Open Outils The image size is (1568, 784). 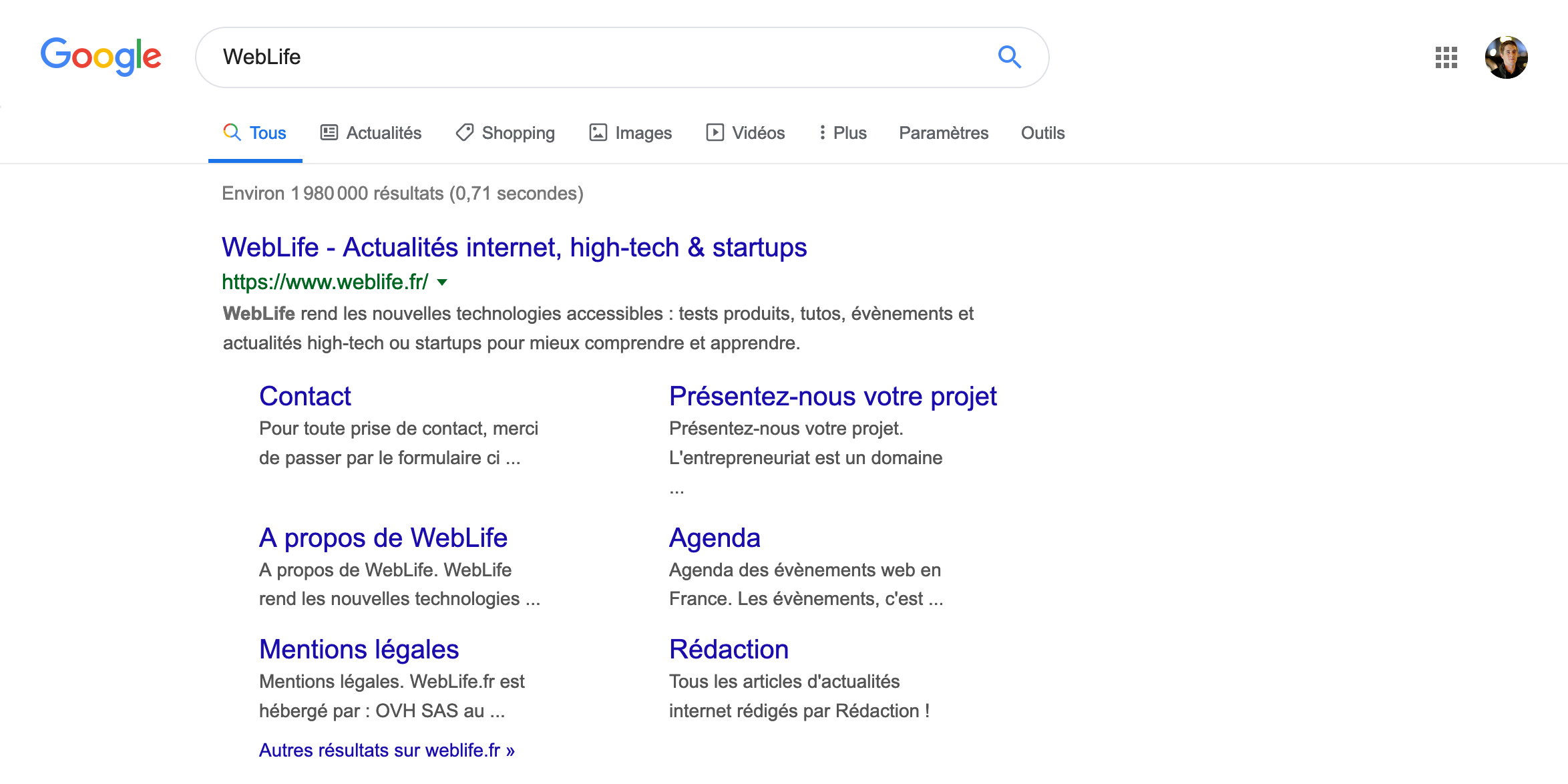[1042, 133]
